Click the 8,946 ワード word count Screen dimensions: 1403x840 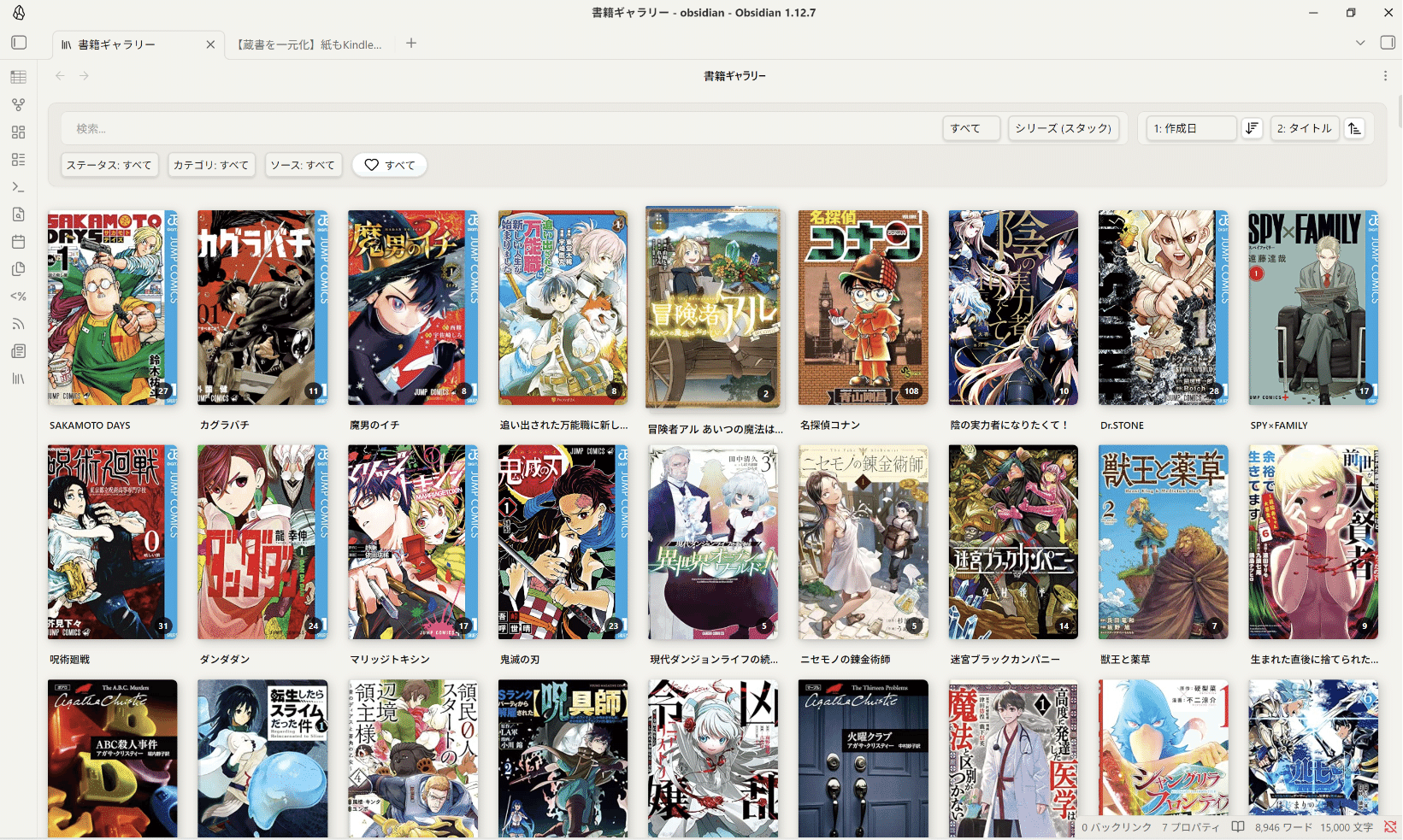tap(1283, 827)
